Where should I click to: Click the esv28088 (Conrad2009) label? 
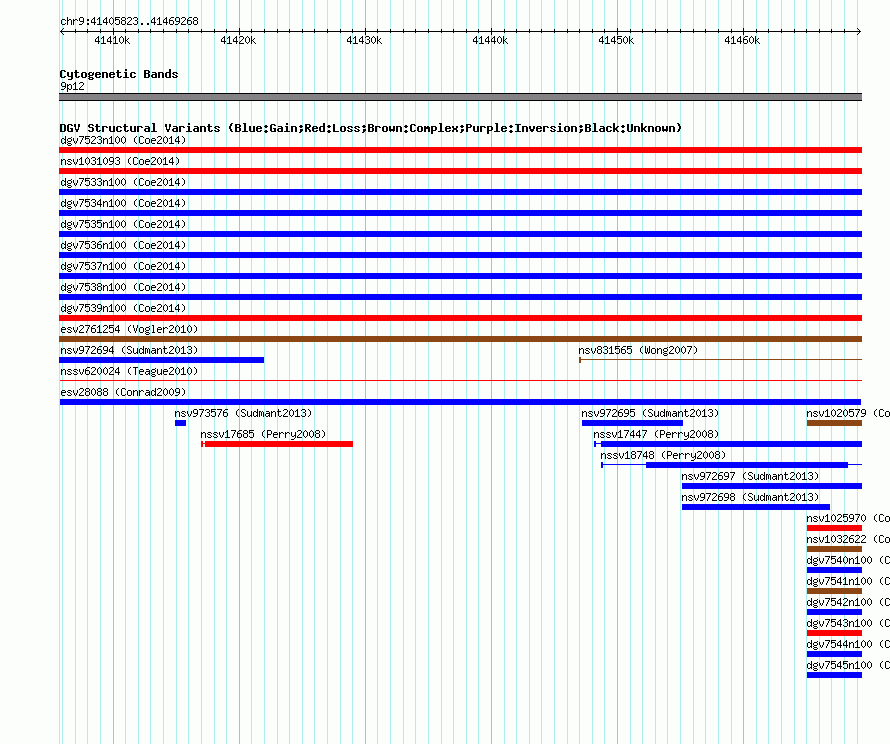click(123, 392)
